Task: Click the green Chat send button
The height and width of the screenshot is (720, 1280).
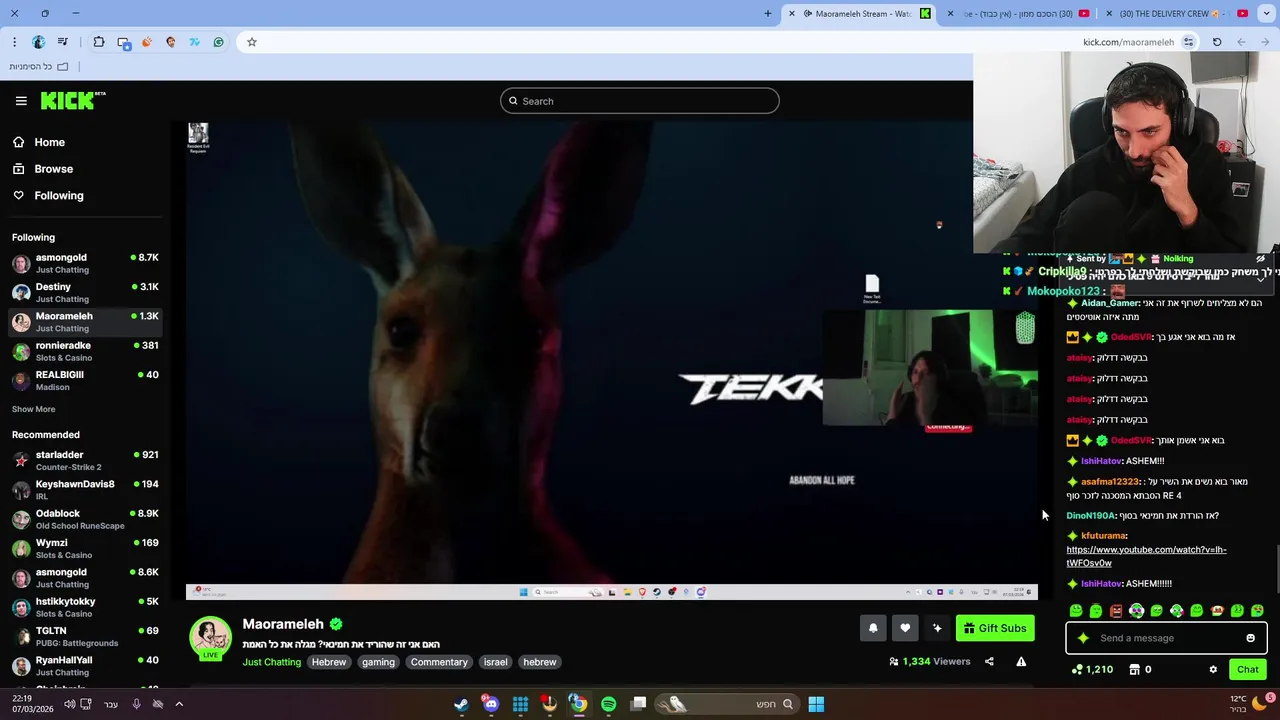Action: click(x=1248, y=670)
